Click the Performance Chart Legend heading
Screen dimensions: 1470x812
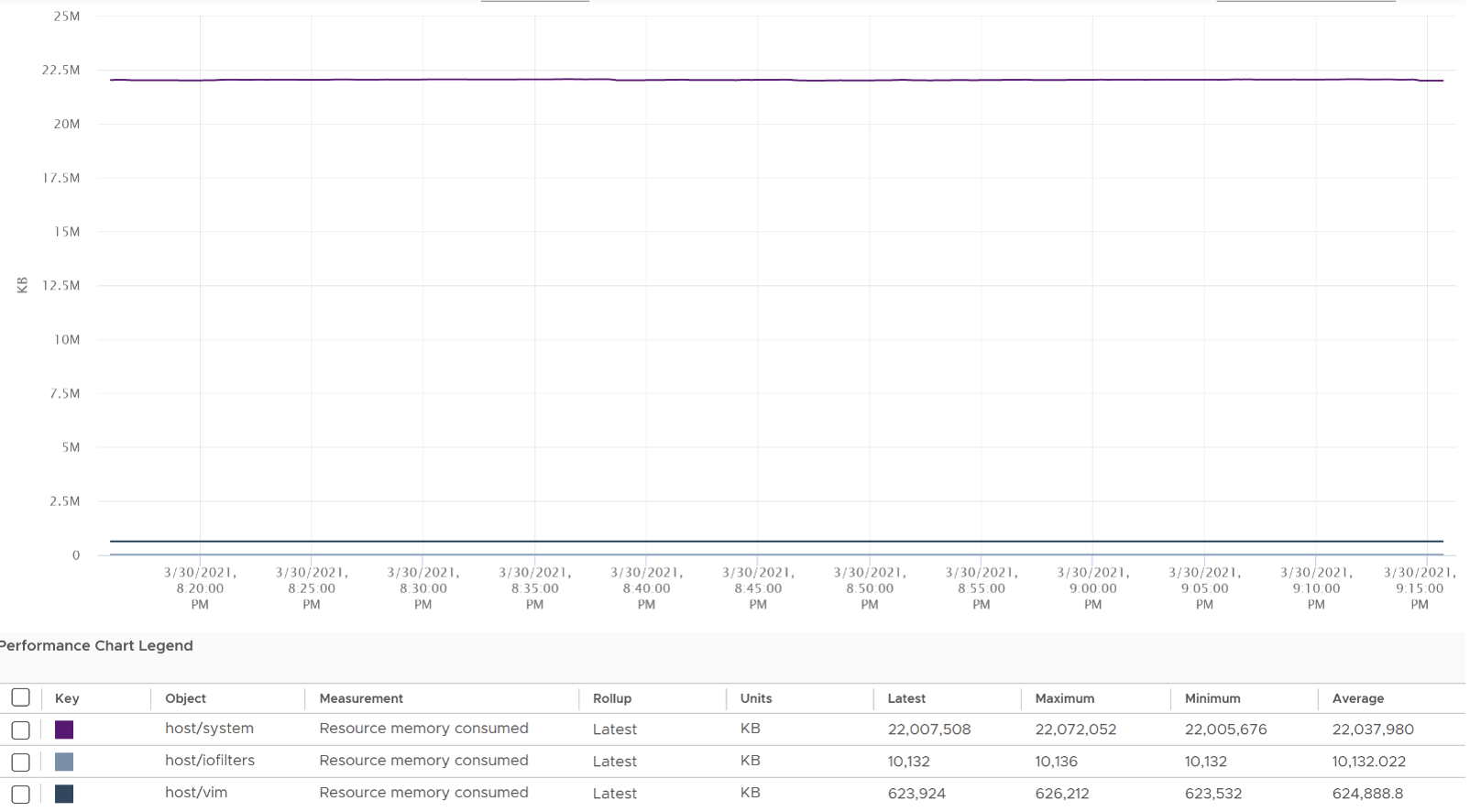tap(96, 645)
